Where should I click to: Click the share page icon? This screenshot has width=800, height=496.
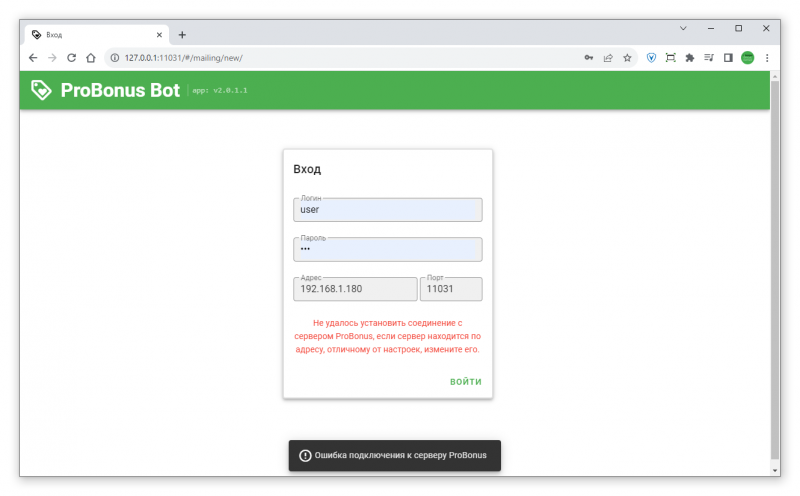click(608, 58)
